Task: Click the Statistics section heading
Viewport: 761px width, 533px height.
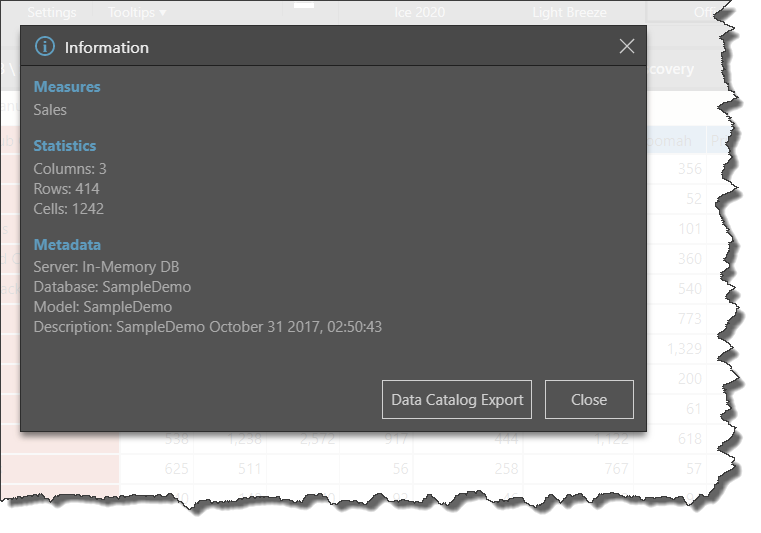Action: [x=65, y=146]
